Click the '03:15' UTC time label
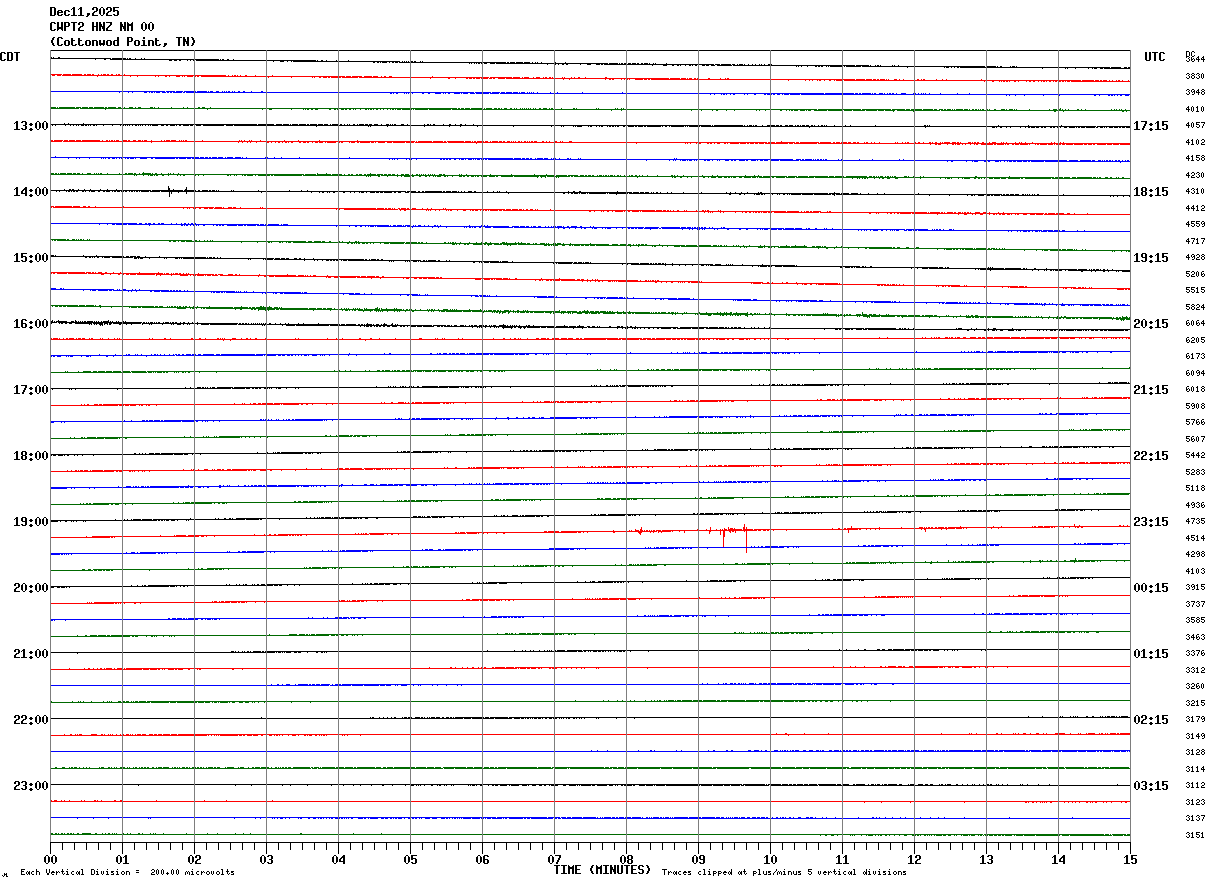The height and width of the screenshot is (886, 1210). 1151,786
